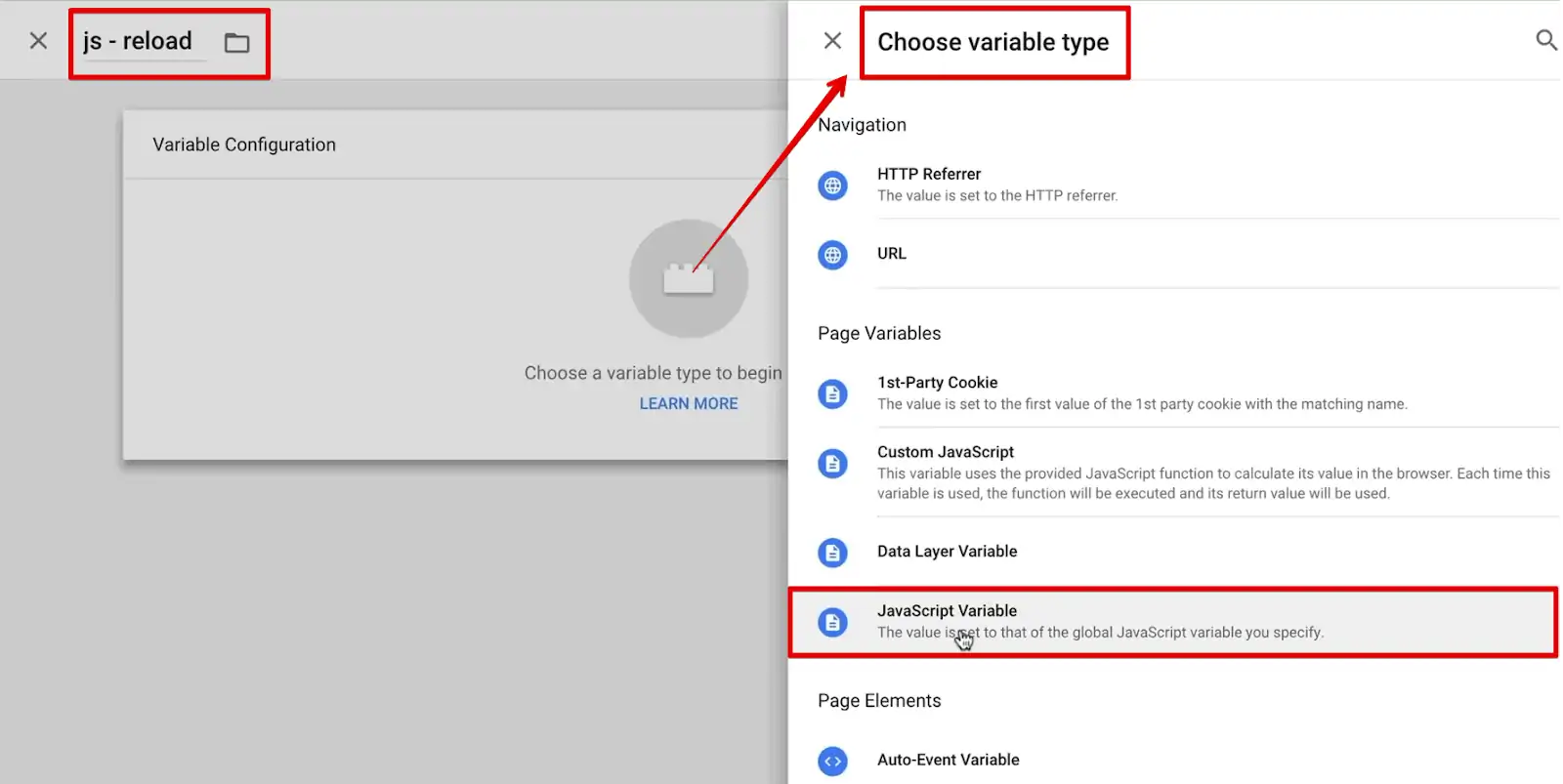Select the Data Layer Variable icon
The width and height of the screenshot is (1563, 784).
point(832,552)
